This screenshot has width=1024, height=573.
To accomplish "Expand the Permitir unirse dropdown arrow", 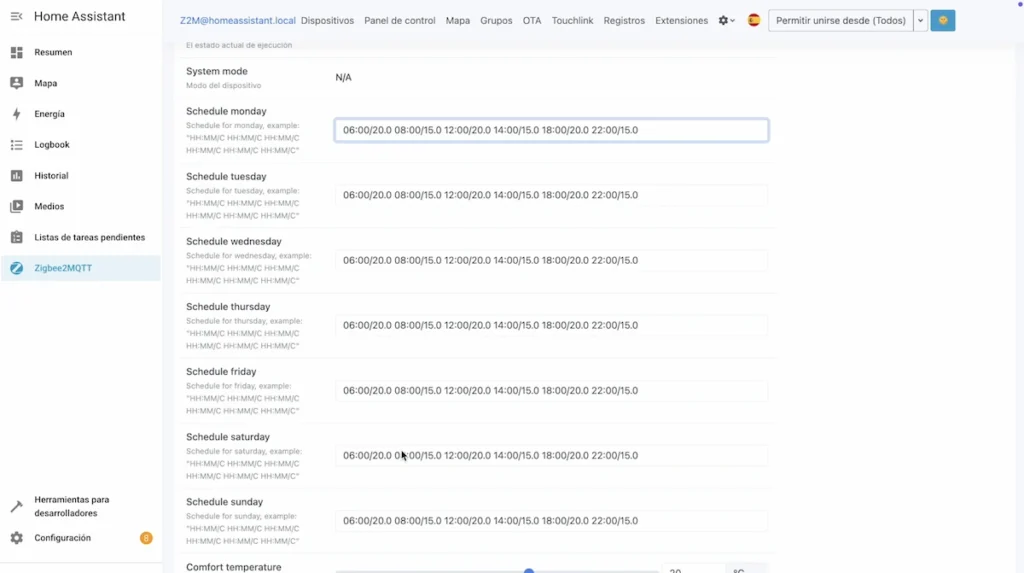I will [x=920, y=20].
